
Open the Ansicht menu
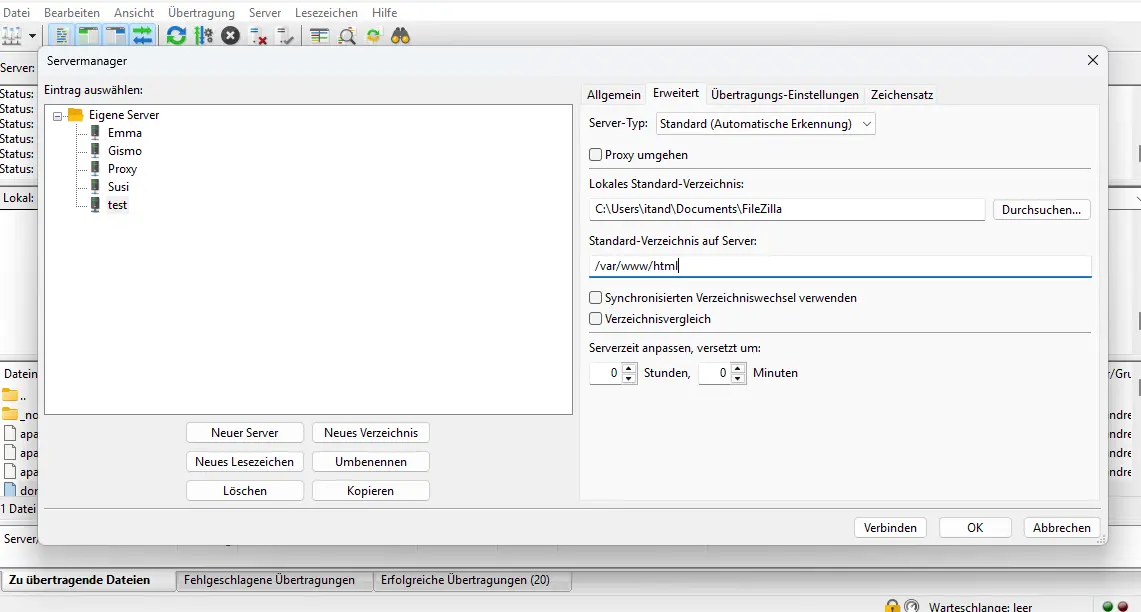click(x=134, y=12)
